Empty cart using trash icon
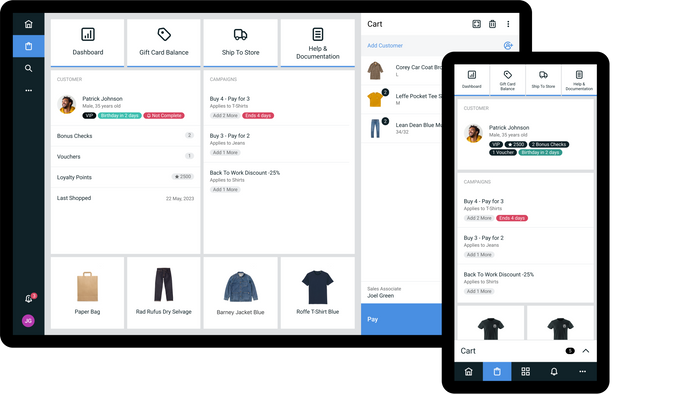The height and width of the screenshot is (394, 700). pyautogui.click(x=492, y=24)
